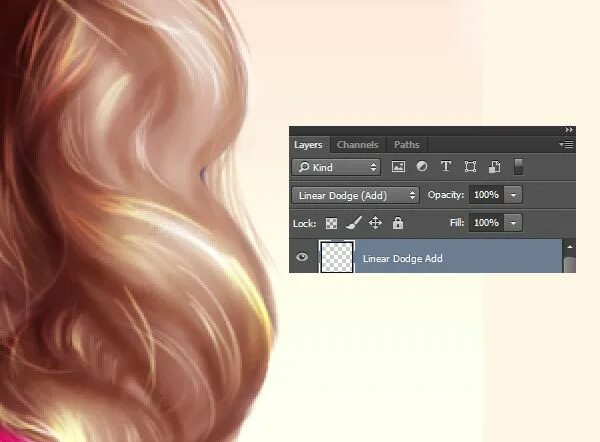Collapse the panel with double arrows
Viewport: 600px width, 442px height.
click(569, 130)
